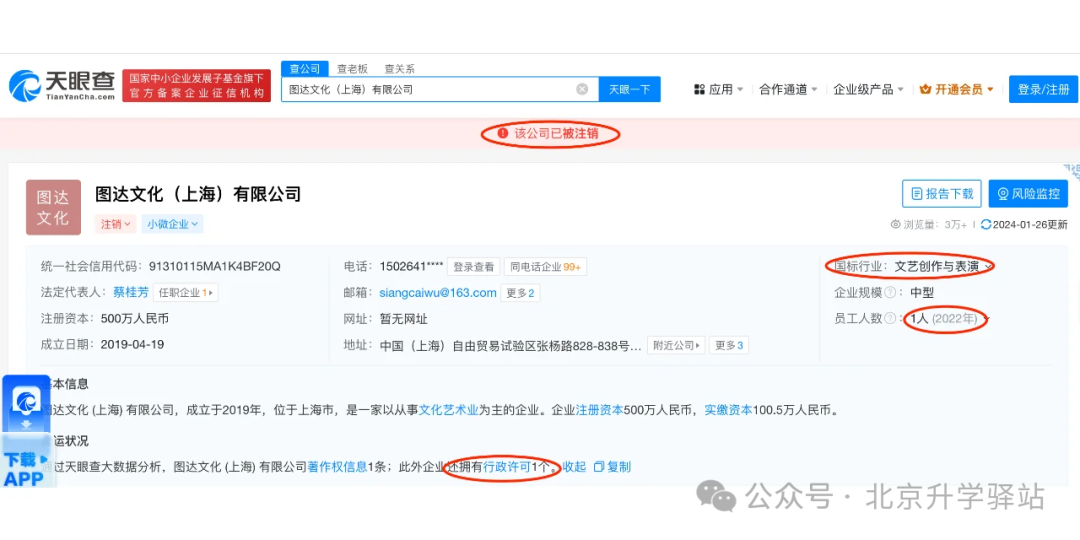The width and height of the screenshot is (1080, 540).
Task: Expand the 小微企业 tag dropdown
Action: [x=172, y=224]
